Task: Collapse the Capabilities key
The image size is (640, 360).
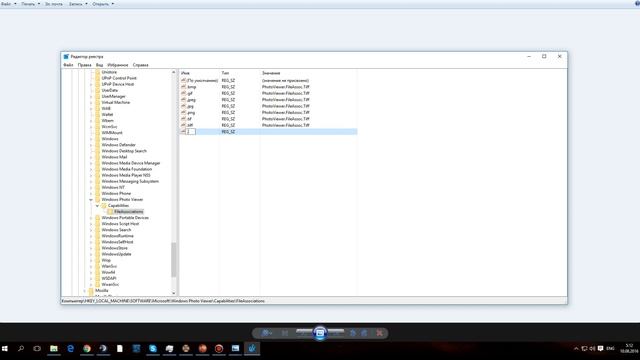Action: pos(98,205)
